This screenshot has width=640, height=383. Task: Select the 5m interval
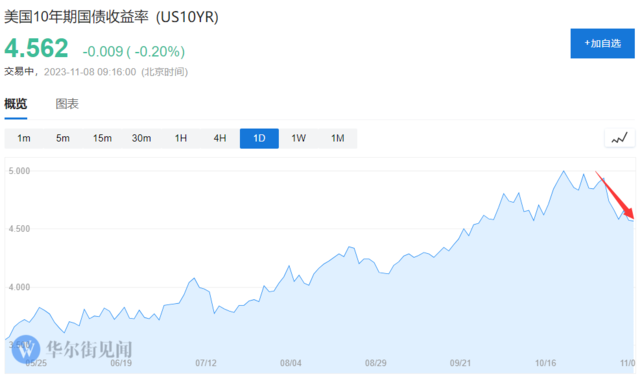click(x=63, y=138)
